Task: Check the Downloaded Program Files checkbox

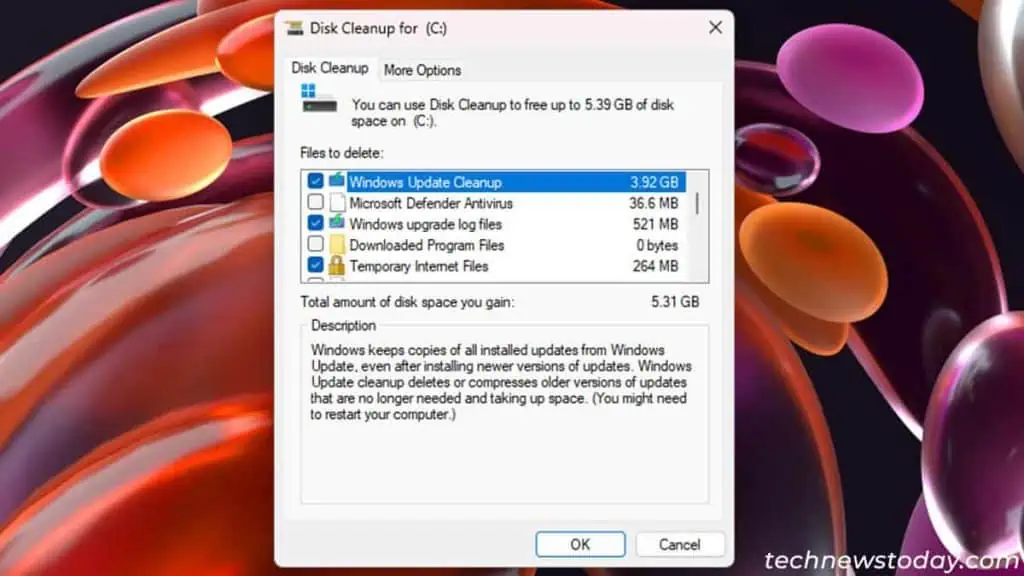Action: coord(315,244)
